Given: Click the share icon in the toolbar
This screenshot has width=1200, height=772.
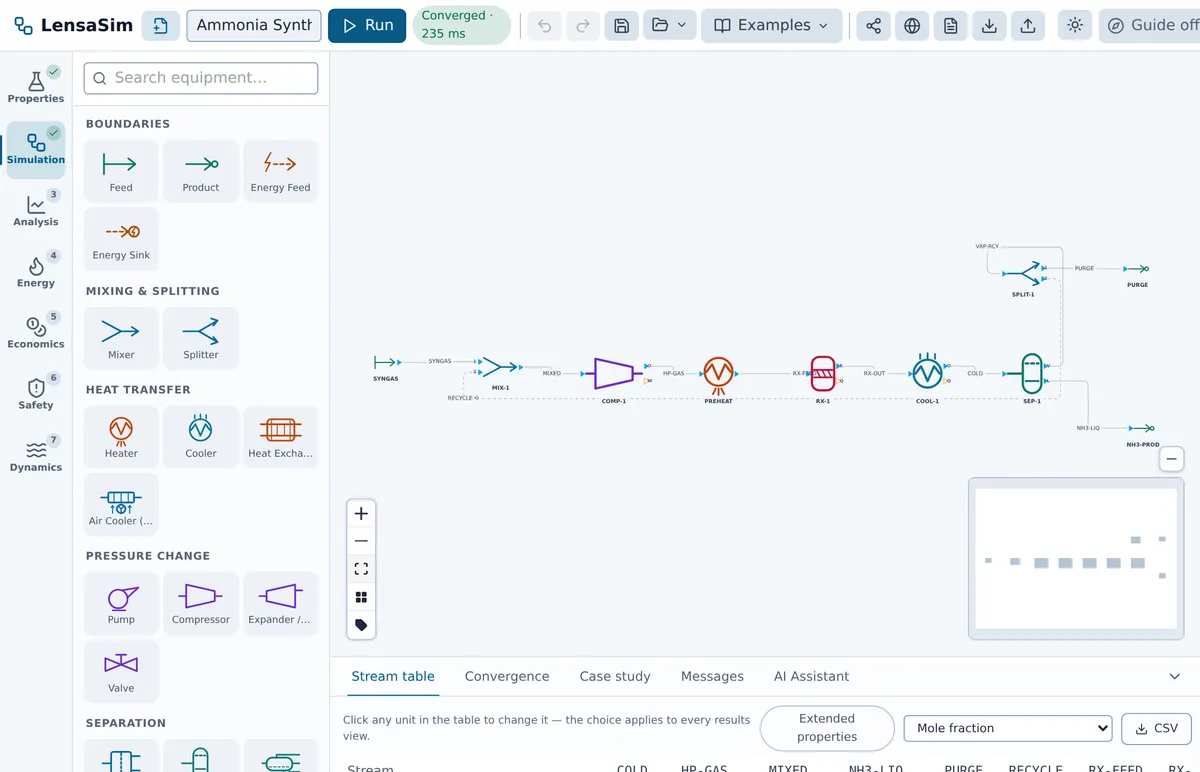Looking at the screenshot, I should [x=873, y=26].
